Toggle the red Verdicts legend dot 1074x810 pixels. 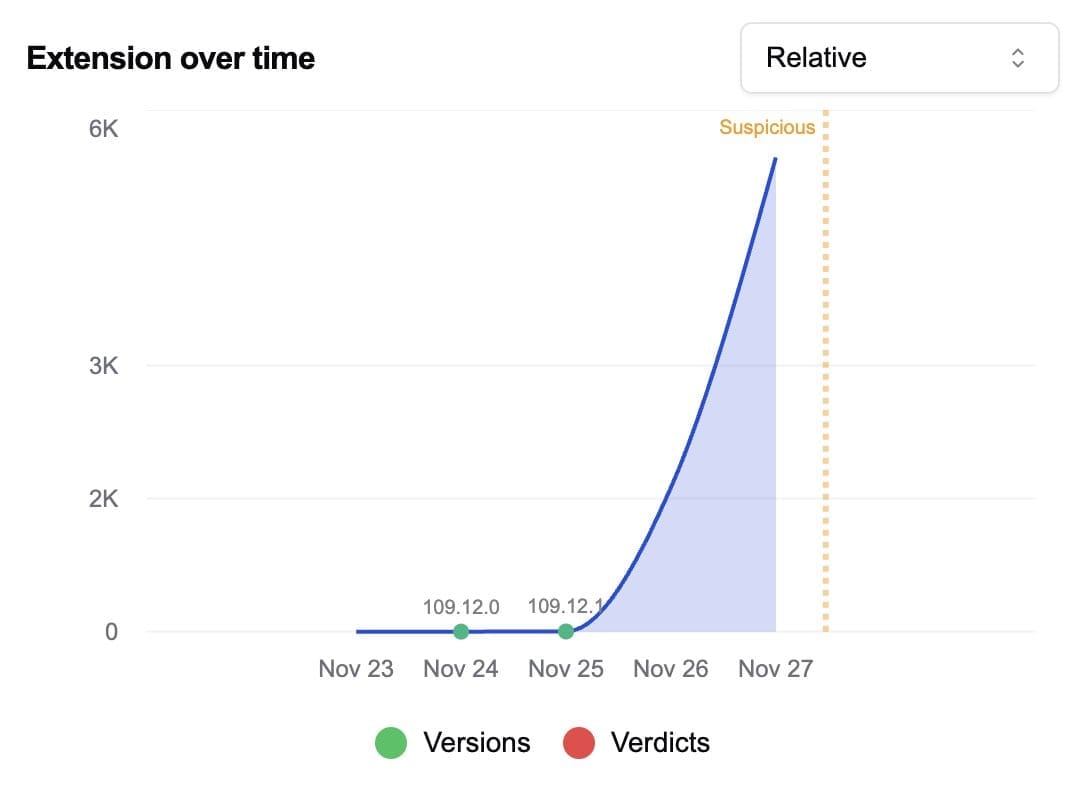click(579, 743)
